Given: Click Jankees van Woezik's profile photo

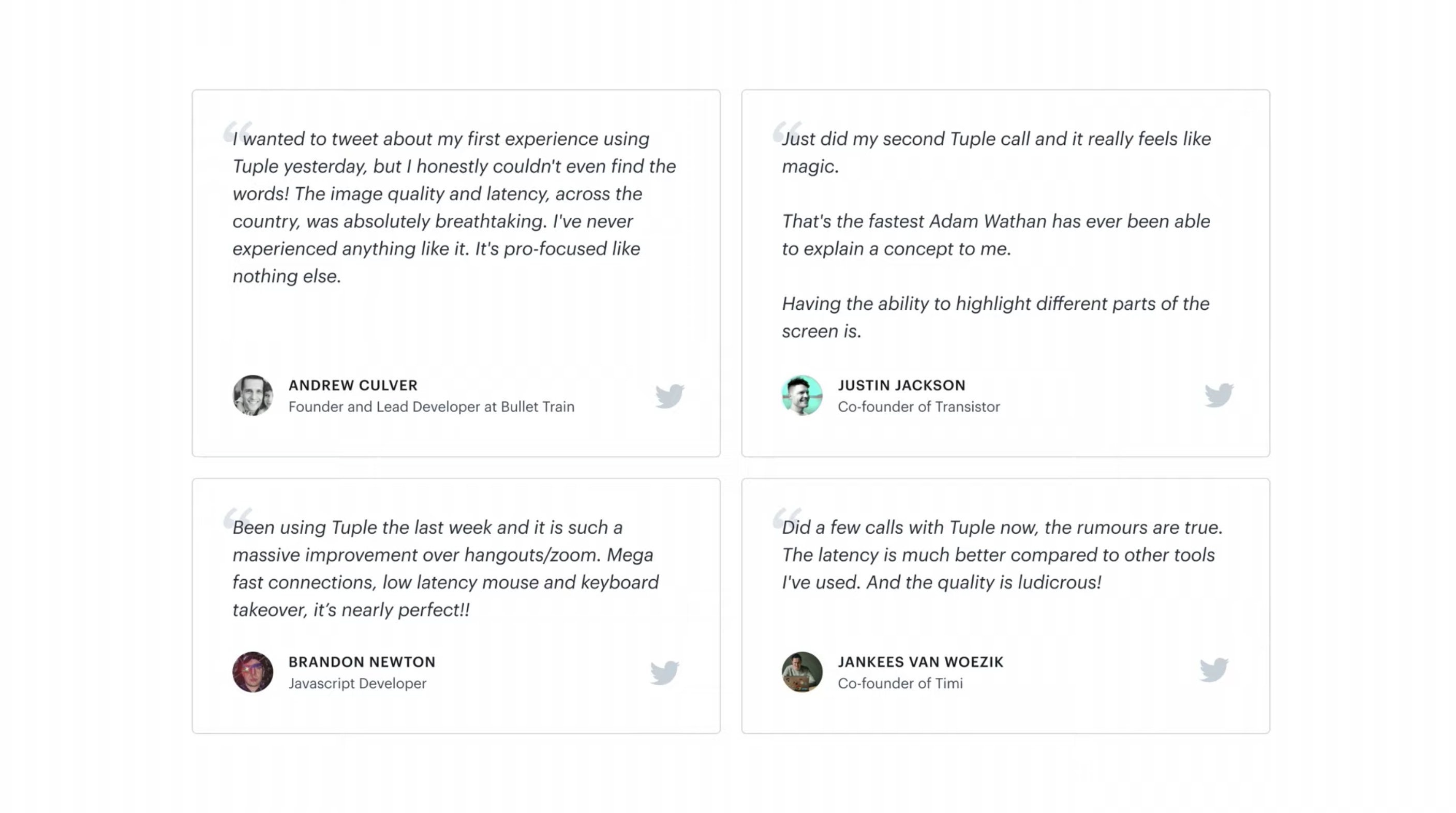Looking at the screenshot, I should [801, 672].
